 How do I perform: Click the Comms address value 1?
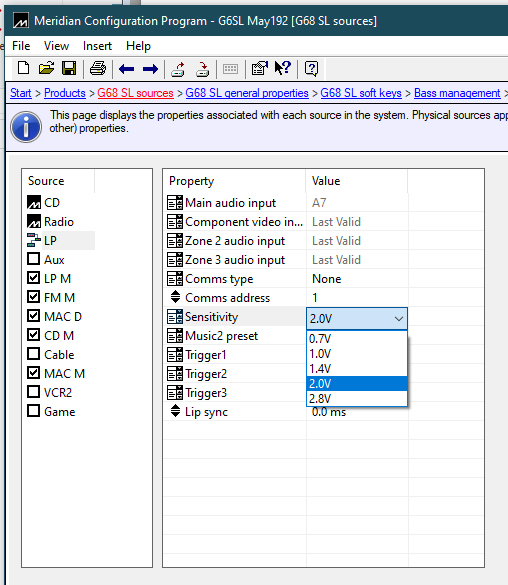[315, 298]
